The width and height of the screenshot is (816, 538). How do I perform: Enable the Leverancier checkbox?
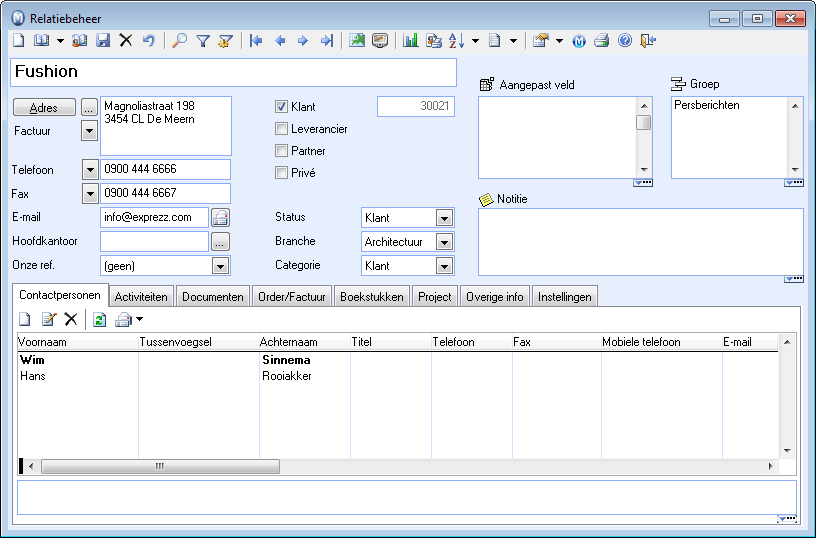coord(282,129)
